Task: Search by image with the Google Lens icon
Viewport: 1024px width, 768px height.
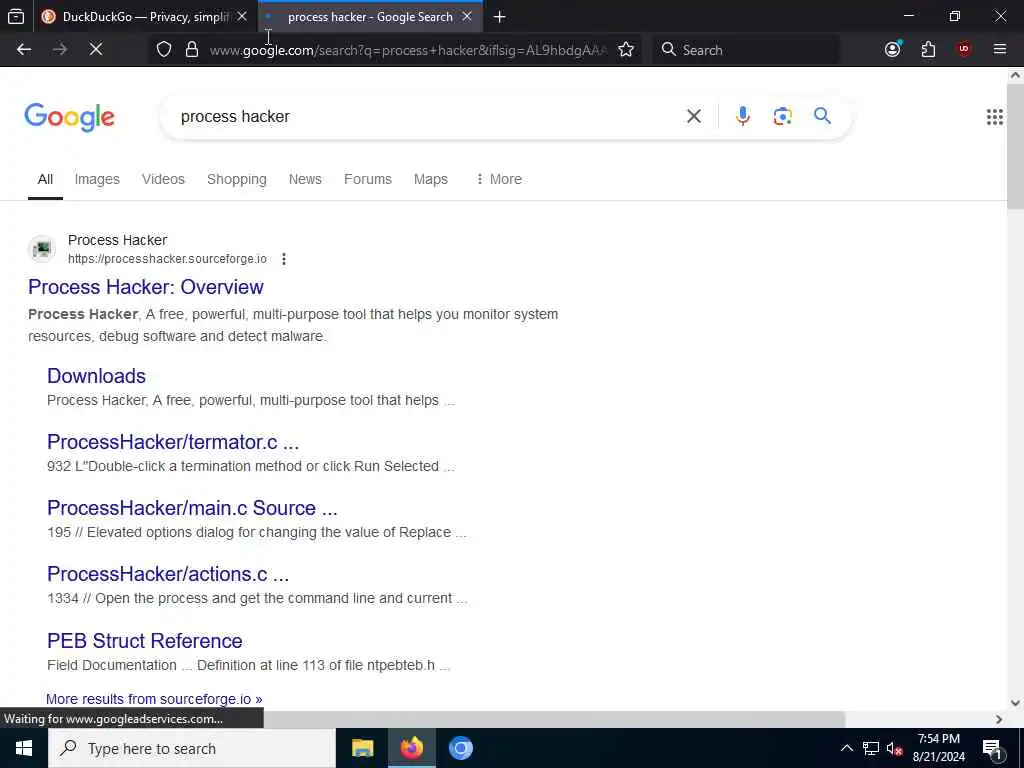Action: coord(782,116)
